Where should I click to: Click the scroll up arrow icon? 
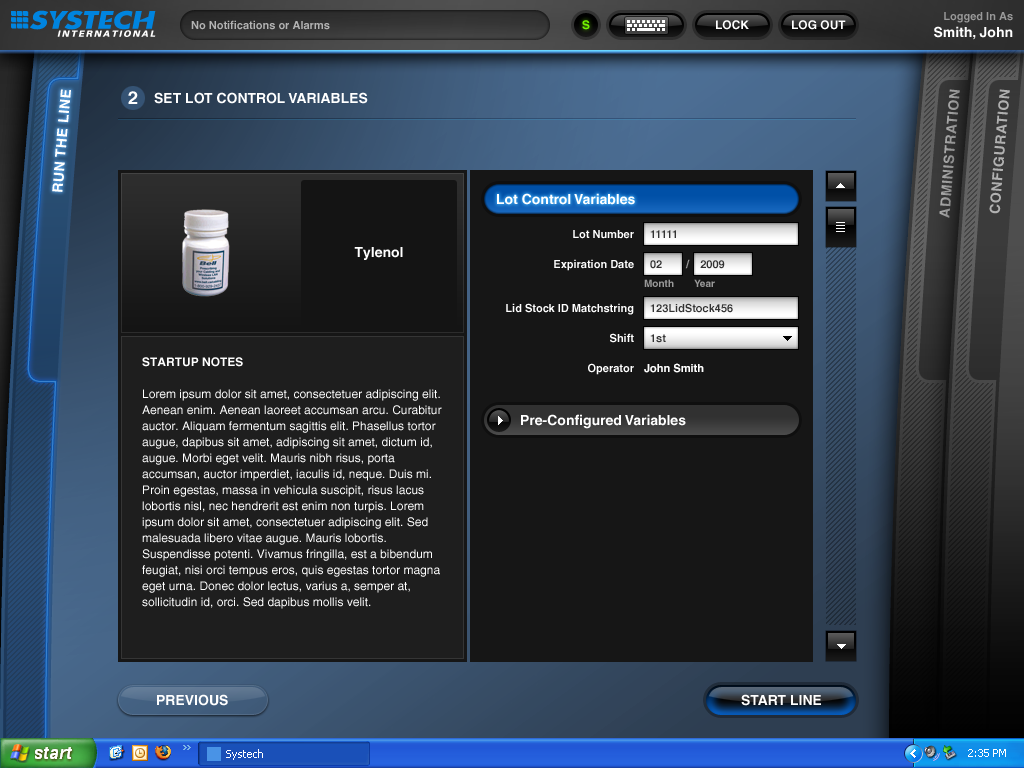[x=840, y=186]
